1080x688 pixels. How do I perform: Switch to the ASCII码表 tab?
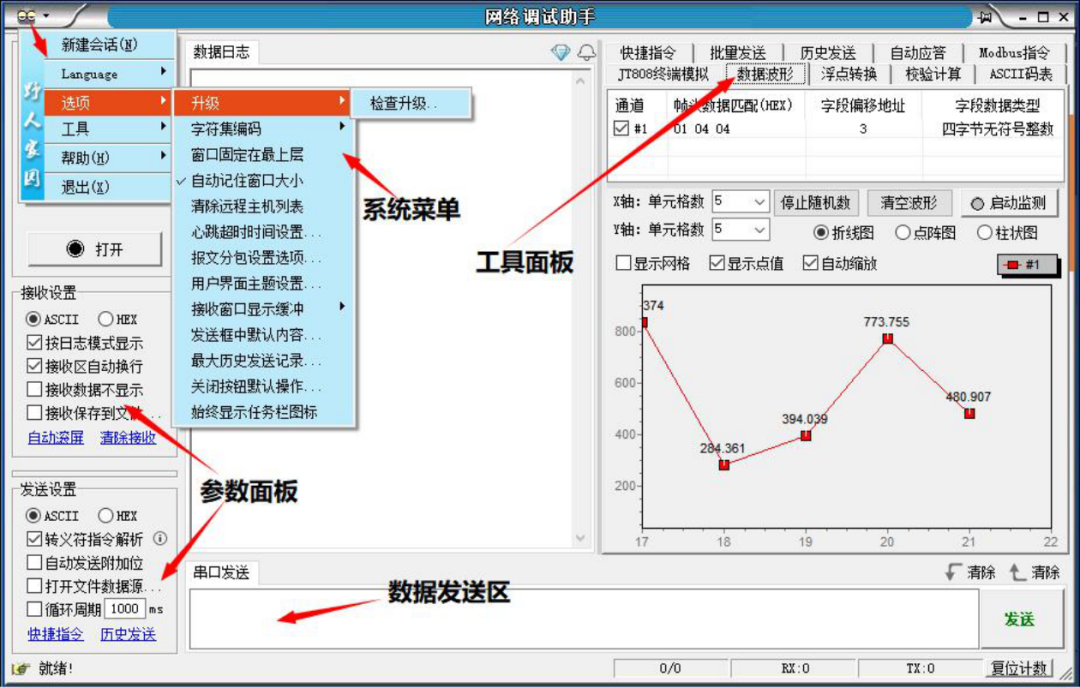(x=1021, y=74)
